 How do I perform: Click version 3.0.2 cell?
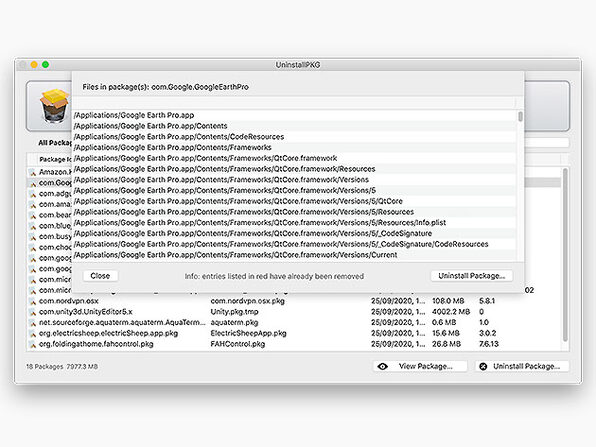(x=488, y=333)
